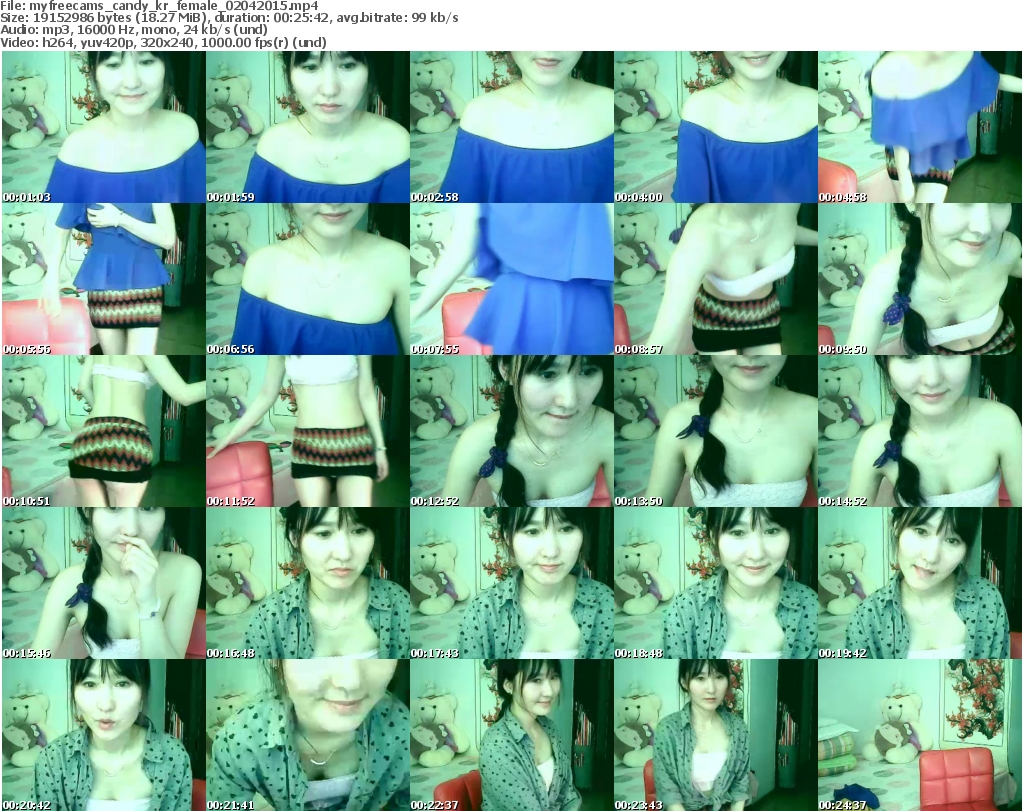Click the frame at 00:11:52

[308, 432]
